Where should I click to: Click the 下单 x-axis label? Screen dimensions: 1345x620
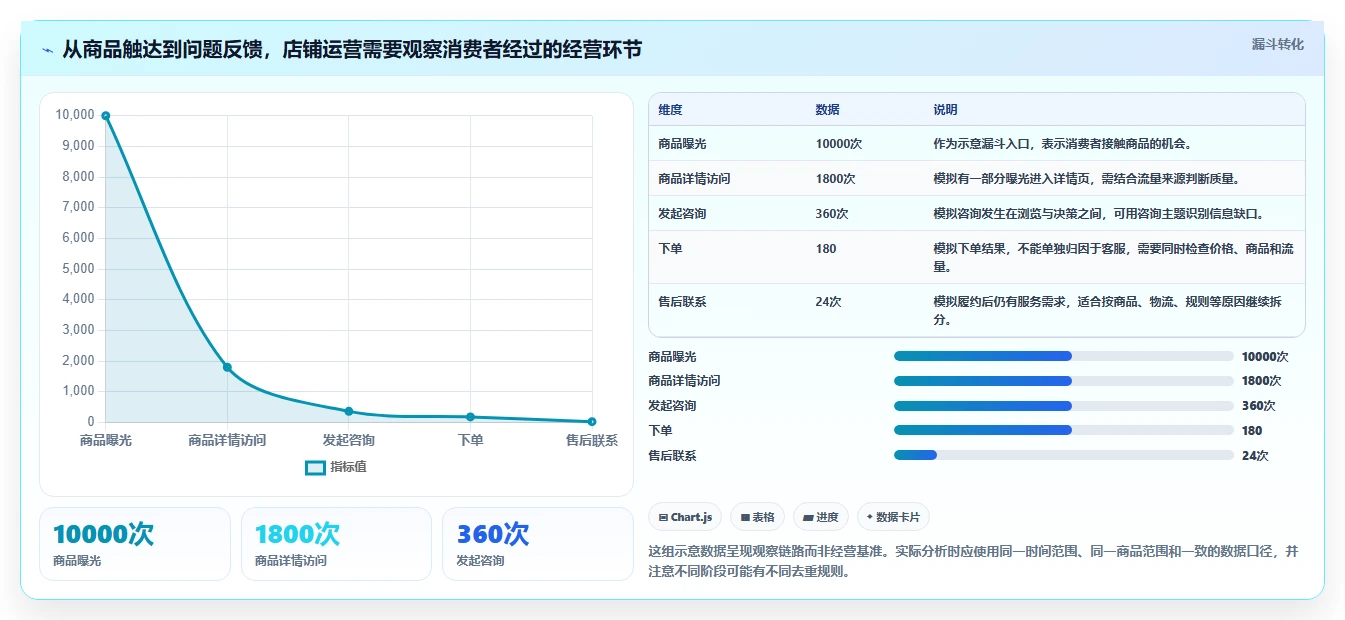pos(470,441)
